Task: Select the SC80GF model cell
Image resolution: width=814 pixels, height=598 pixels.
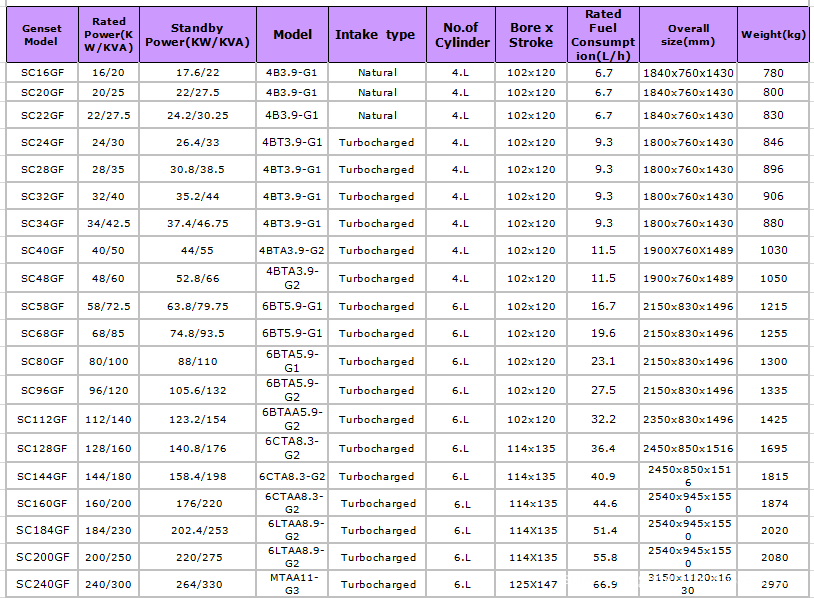Action: click(42, 361)
